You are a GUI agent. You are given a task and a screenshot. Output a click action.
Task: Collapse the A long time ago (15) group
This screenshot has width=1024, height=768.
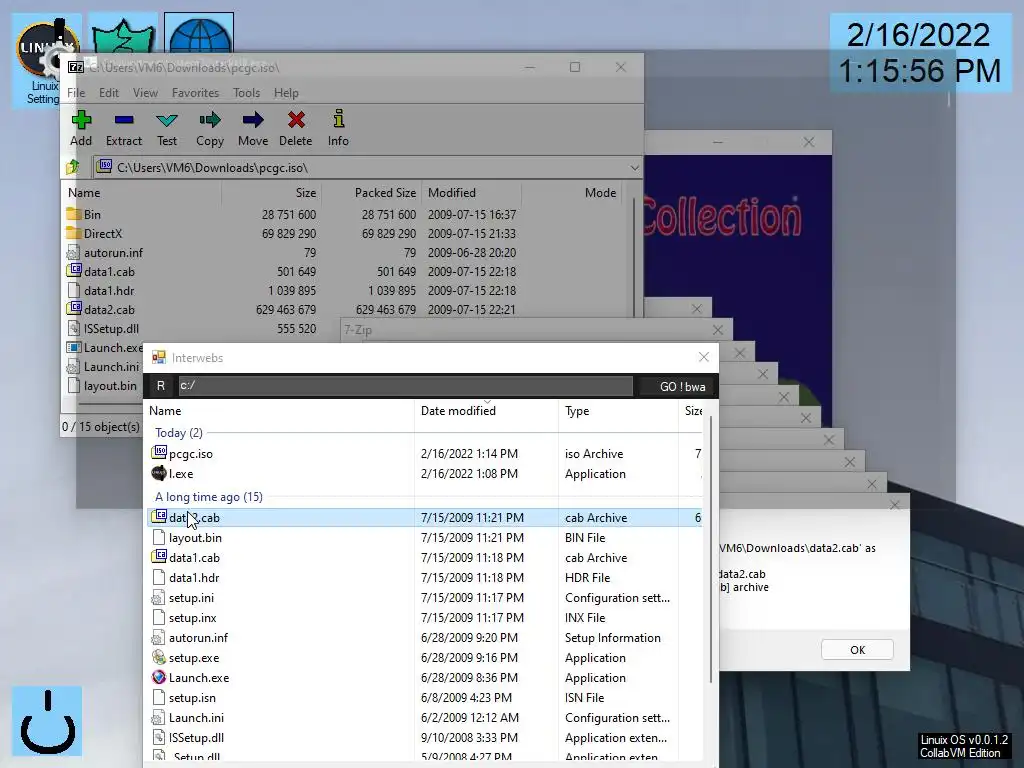pos(208,496)
